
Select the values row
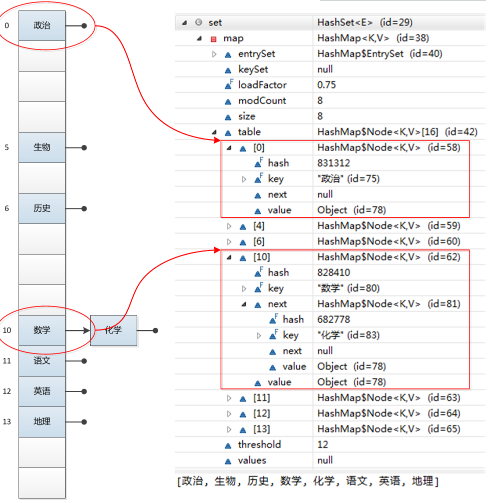(x=330, y=460)
